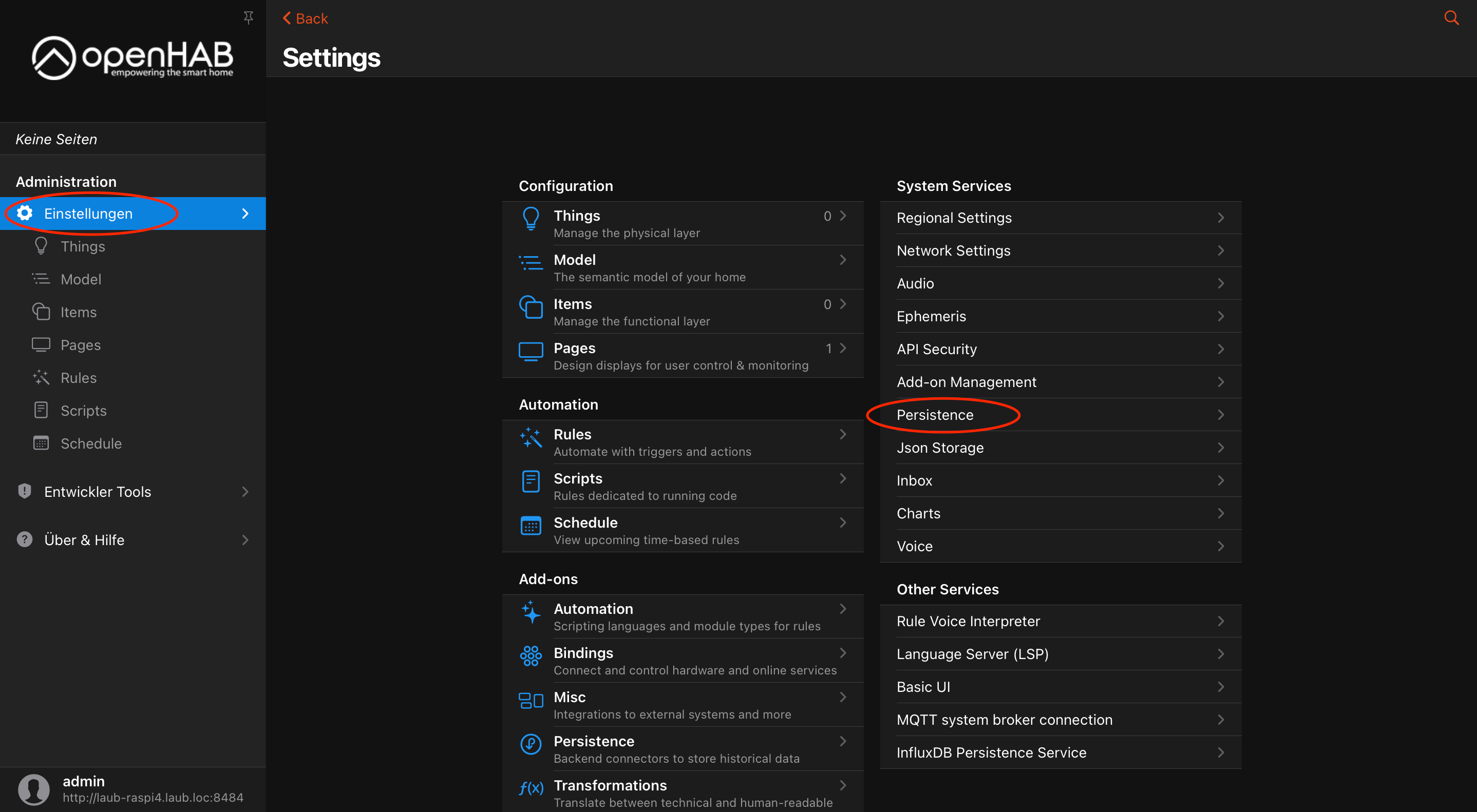Image resolution: width=1477 pixels, height=812 pixels.
Task: Click chevron on Einstellungen sidebar item
Action: (245, 214)
